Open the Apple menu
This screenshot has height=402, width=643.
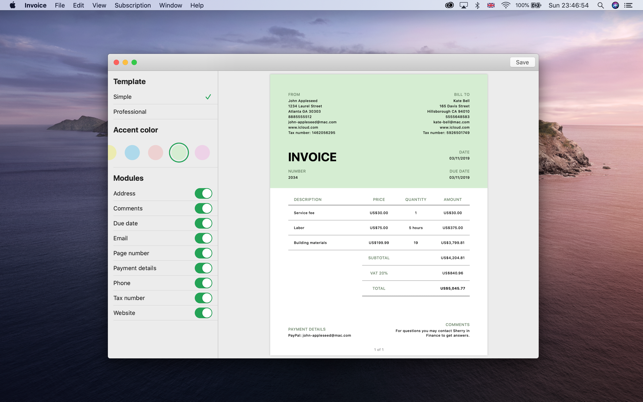12,5
